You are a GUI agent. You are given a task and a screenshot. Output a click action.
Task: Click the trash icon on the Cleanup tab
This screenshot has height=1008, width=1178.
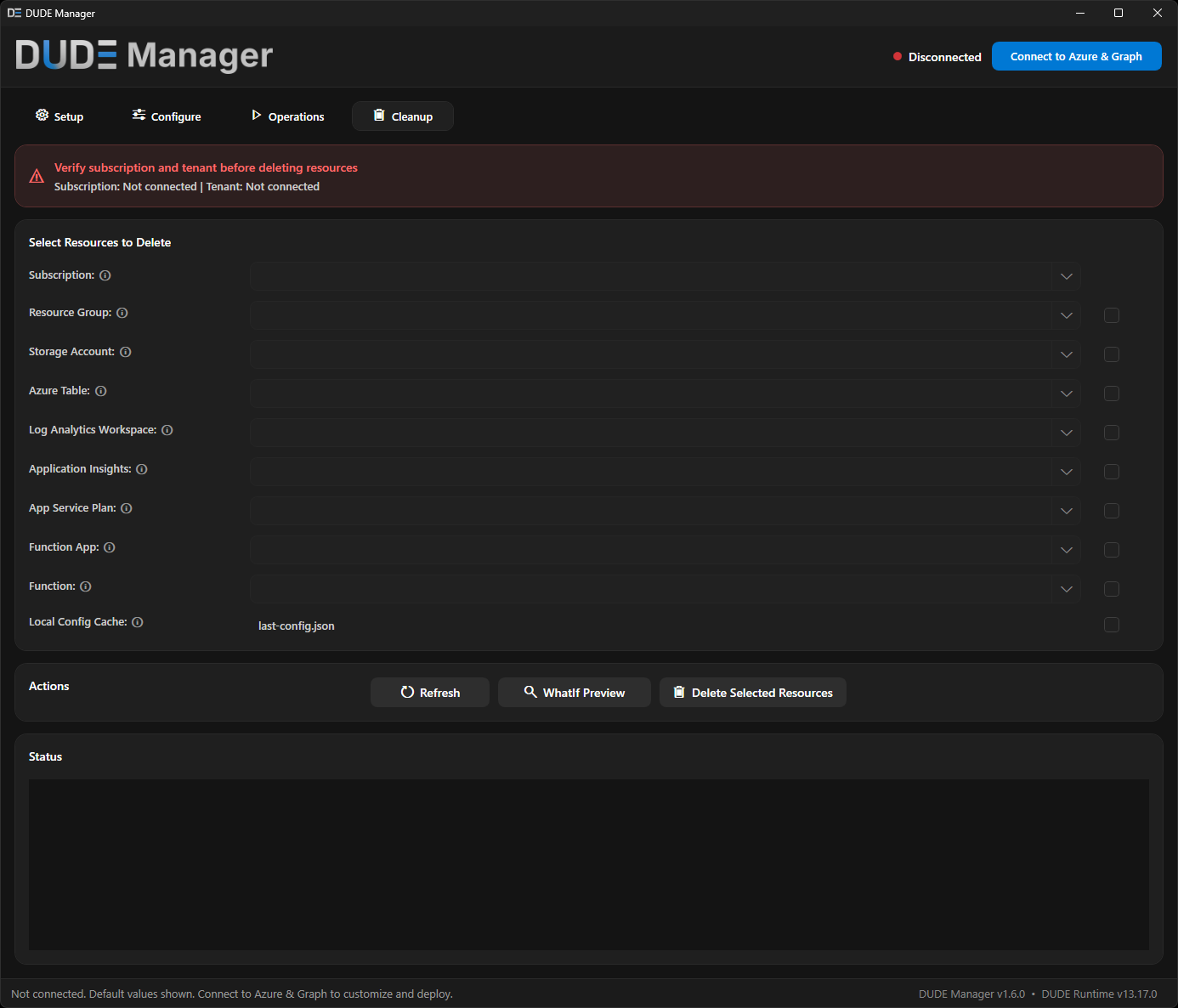pyautogui.click(x=380, y=116)
